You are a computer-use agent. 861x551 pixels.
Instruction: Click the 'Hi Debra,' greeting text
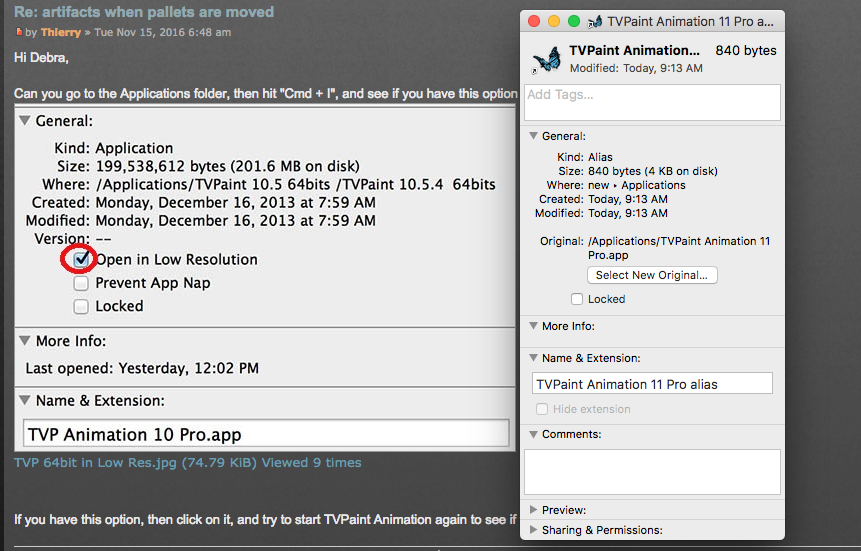pyautogui.click(x=41, y=58)
